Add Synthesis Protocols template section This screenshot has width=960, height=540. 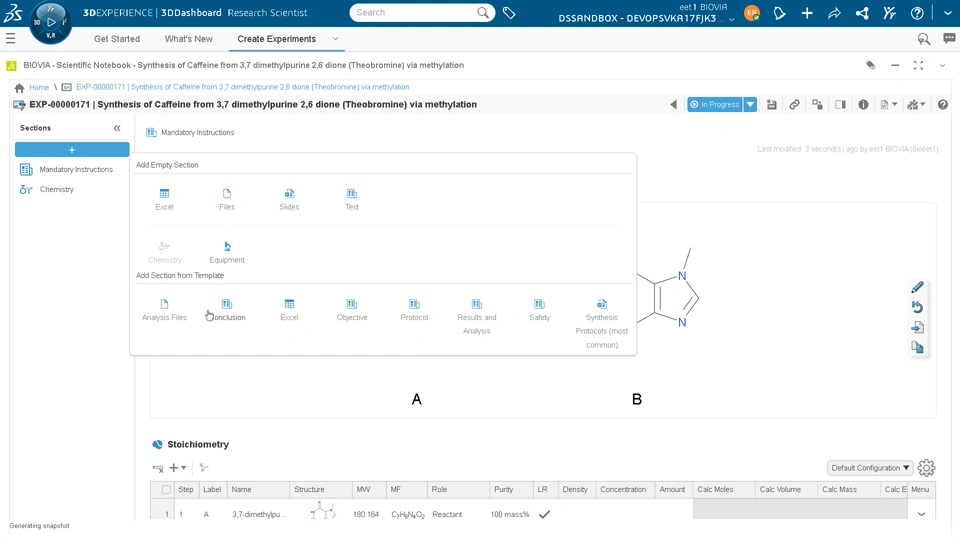(601, 323)
